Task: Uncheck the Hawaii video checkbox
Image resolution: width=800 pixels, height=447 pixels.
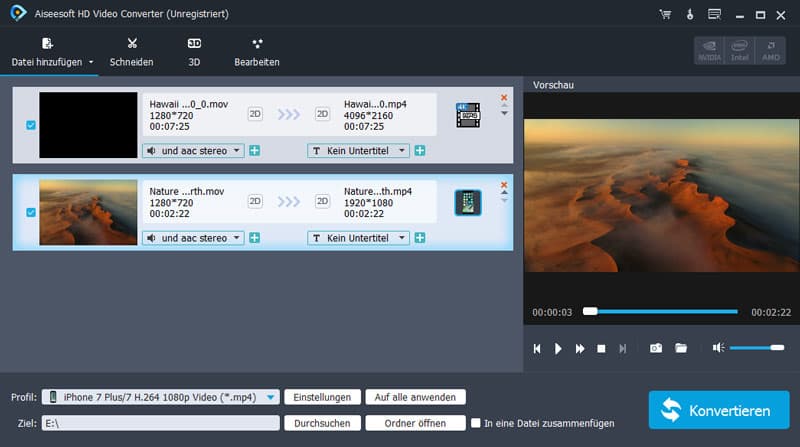Action: [31, 125]
